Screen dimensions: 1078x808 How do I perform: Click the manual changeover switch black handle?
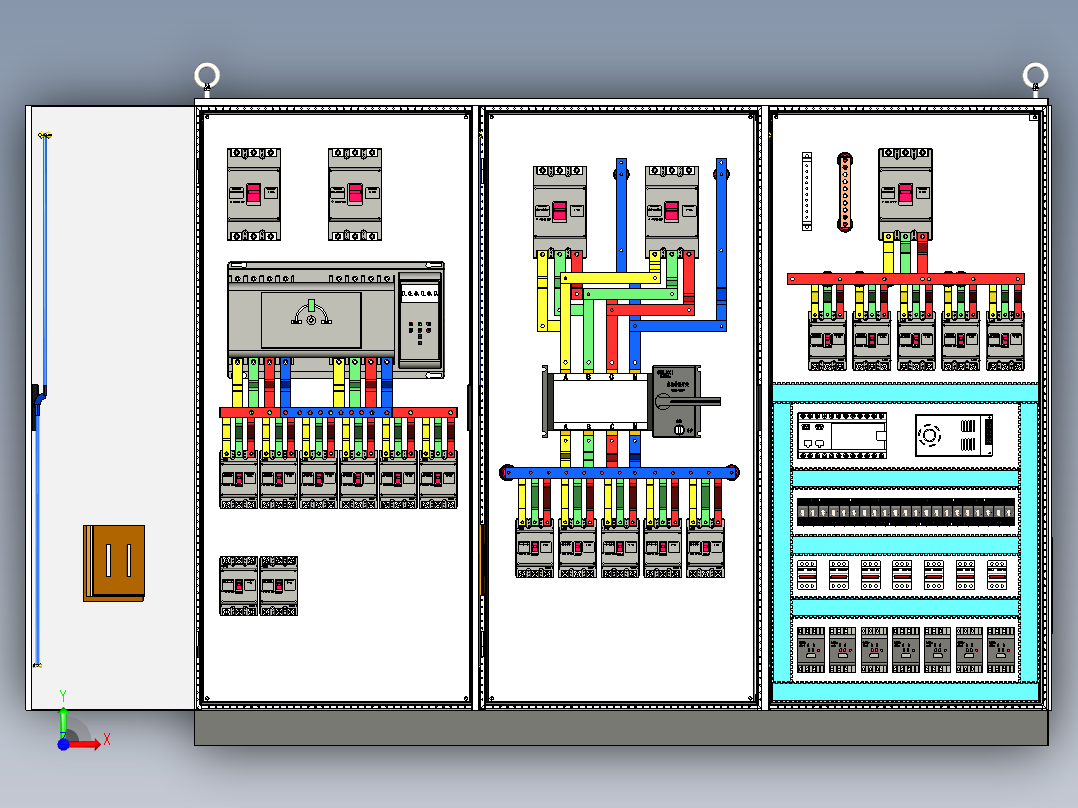tap(688, 401)
